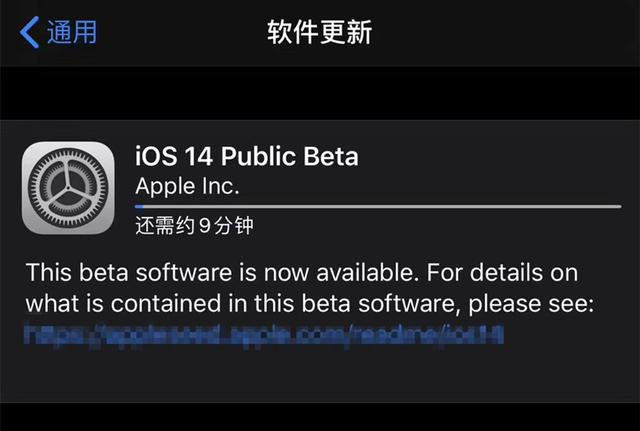Select the iOS 14 Public Beta title
This screenshot has width=640, height=431.
(x=246, y=156)
